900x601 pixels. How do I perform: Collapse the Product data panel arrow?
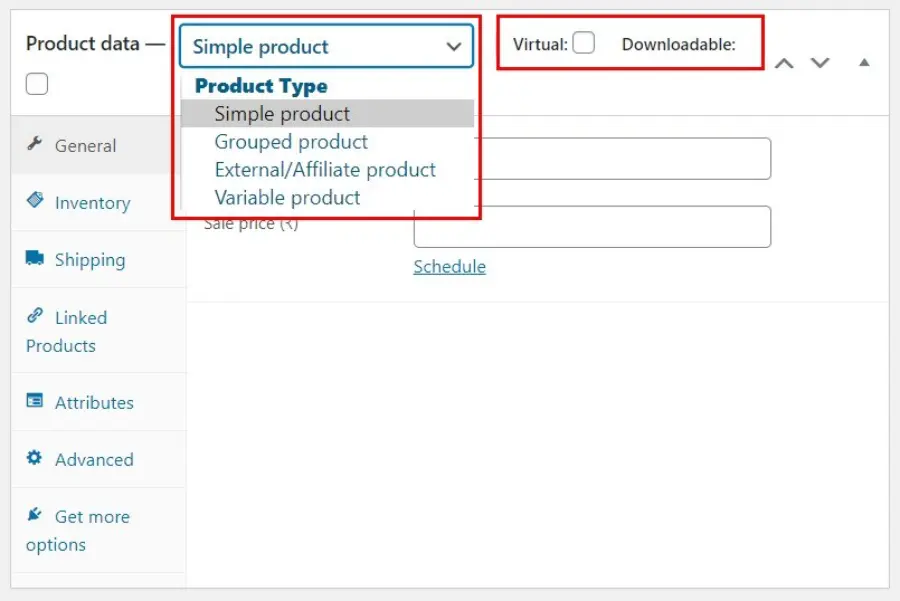click(863, 62)
